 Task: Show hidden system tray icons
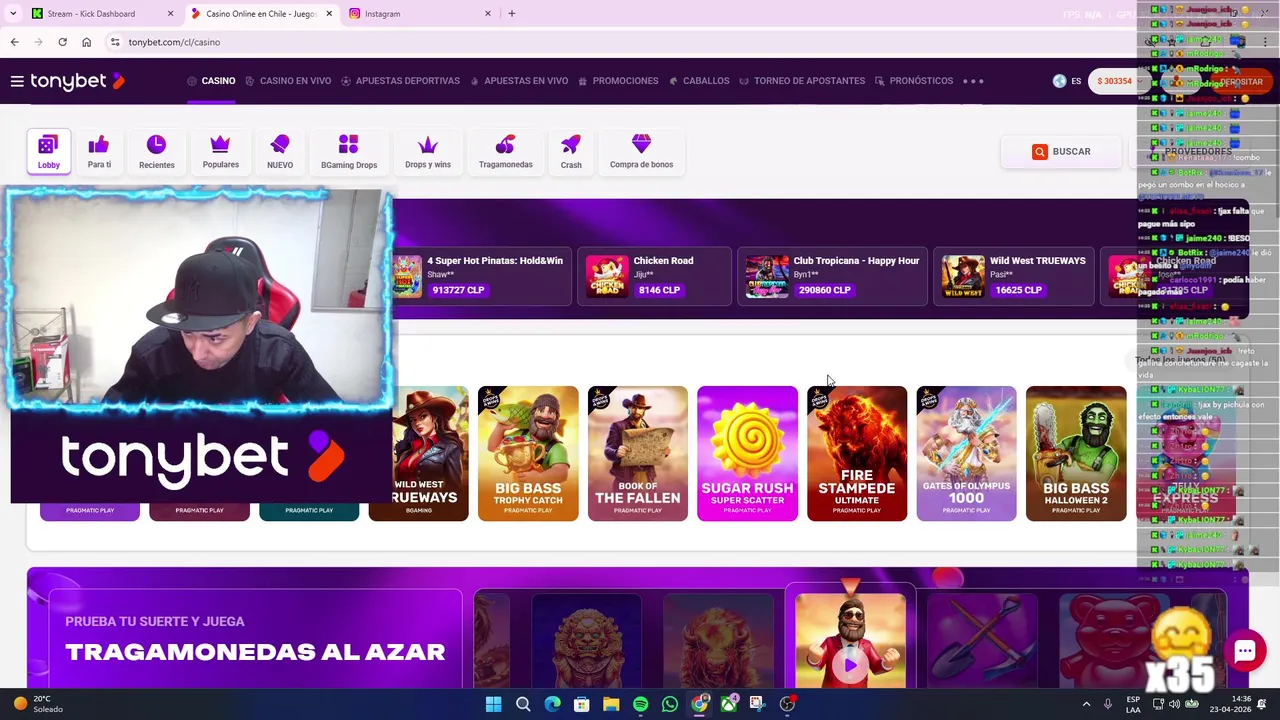[1086, 704]
